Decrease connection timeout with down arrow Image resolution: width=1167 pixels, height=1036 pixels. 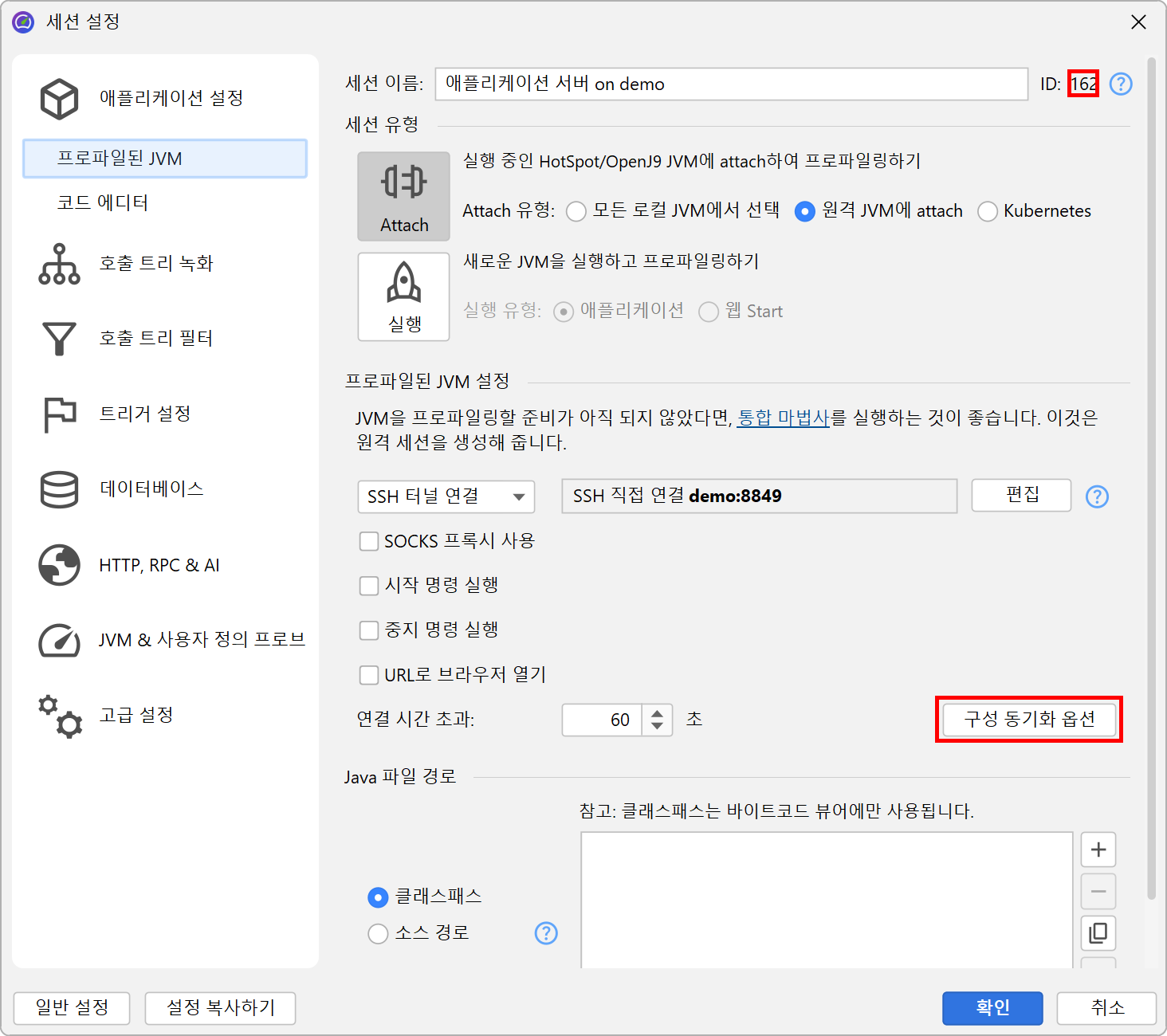657,728
